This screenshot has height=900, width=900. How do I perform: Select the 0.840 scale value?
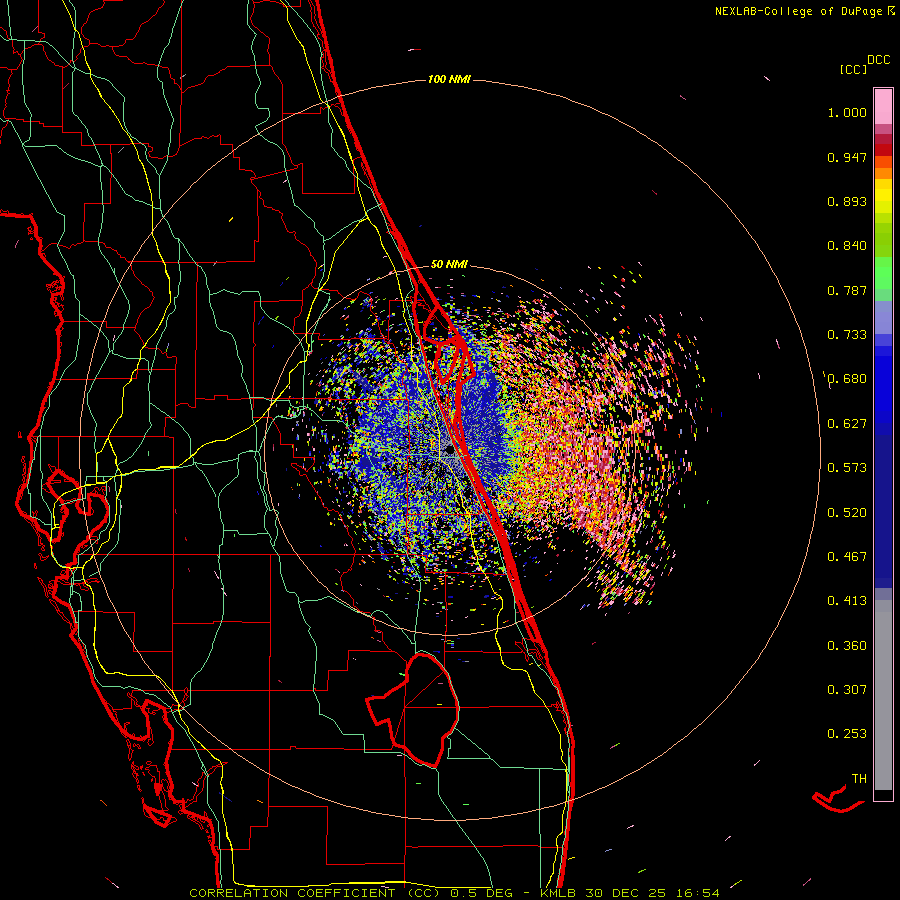[x=847, y=246]
